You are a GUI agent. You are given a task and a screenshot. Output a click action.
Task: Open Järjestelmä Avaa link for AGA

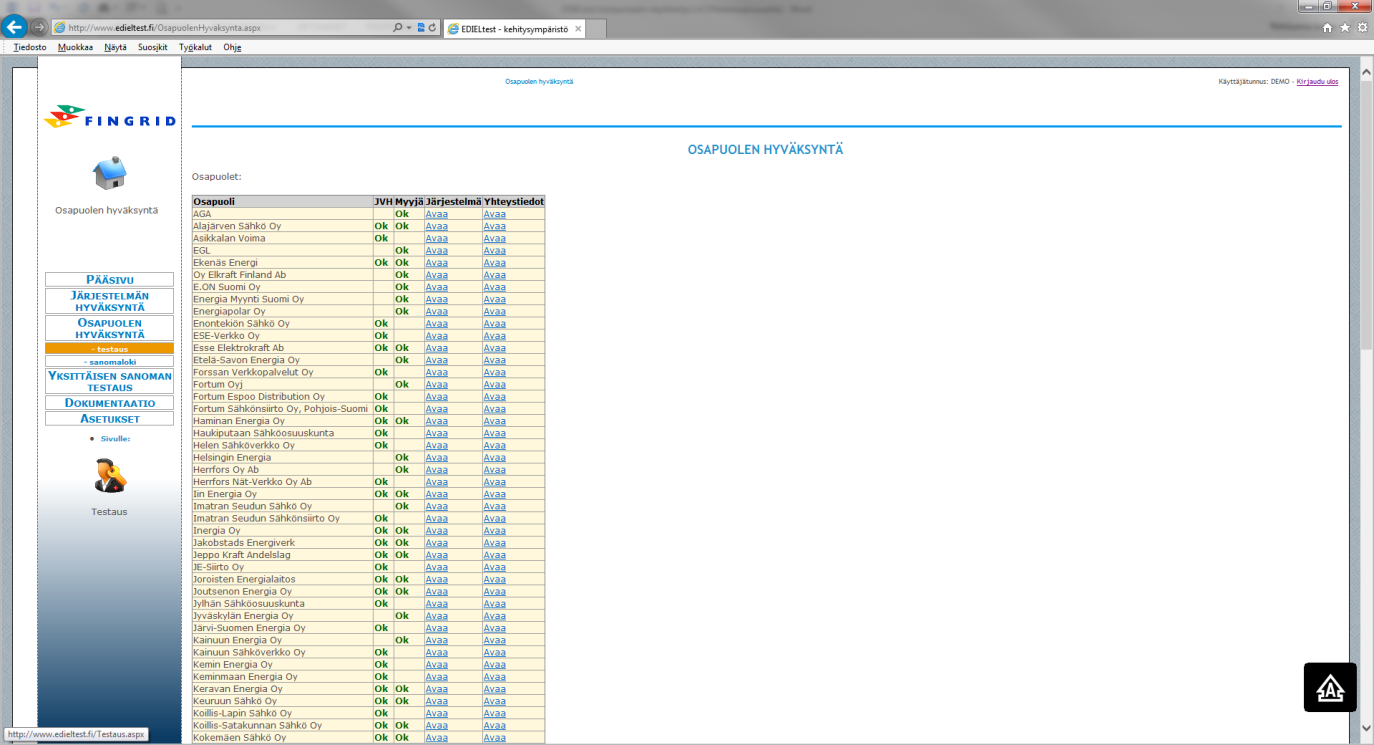[x=436, y=214]
